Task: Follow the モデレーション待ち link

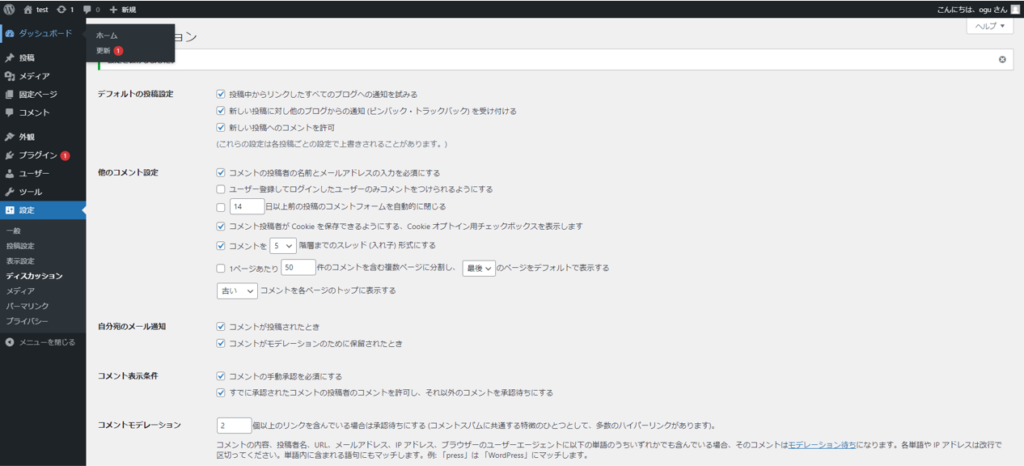Action: (822, 444)
